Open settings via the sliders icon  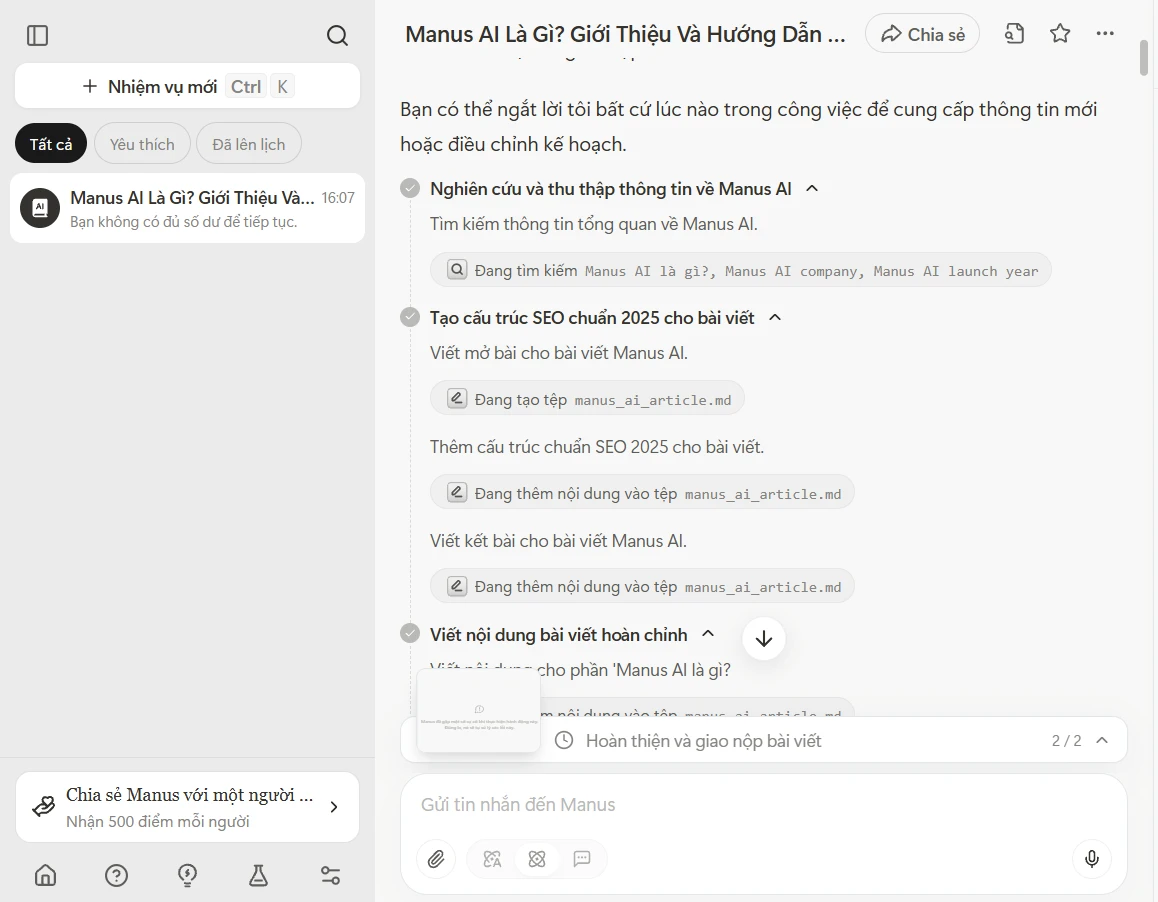point(331,875)
